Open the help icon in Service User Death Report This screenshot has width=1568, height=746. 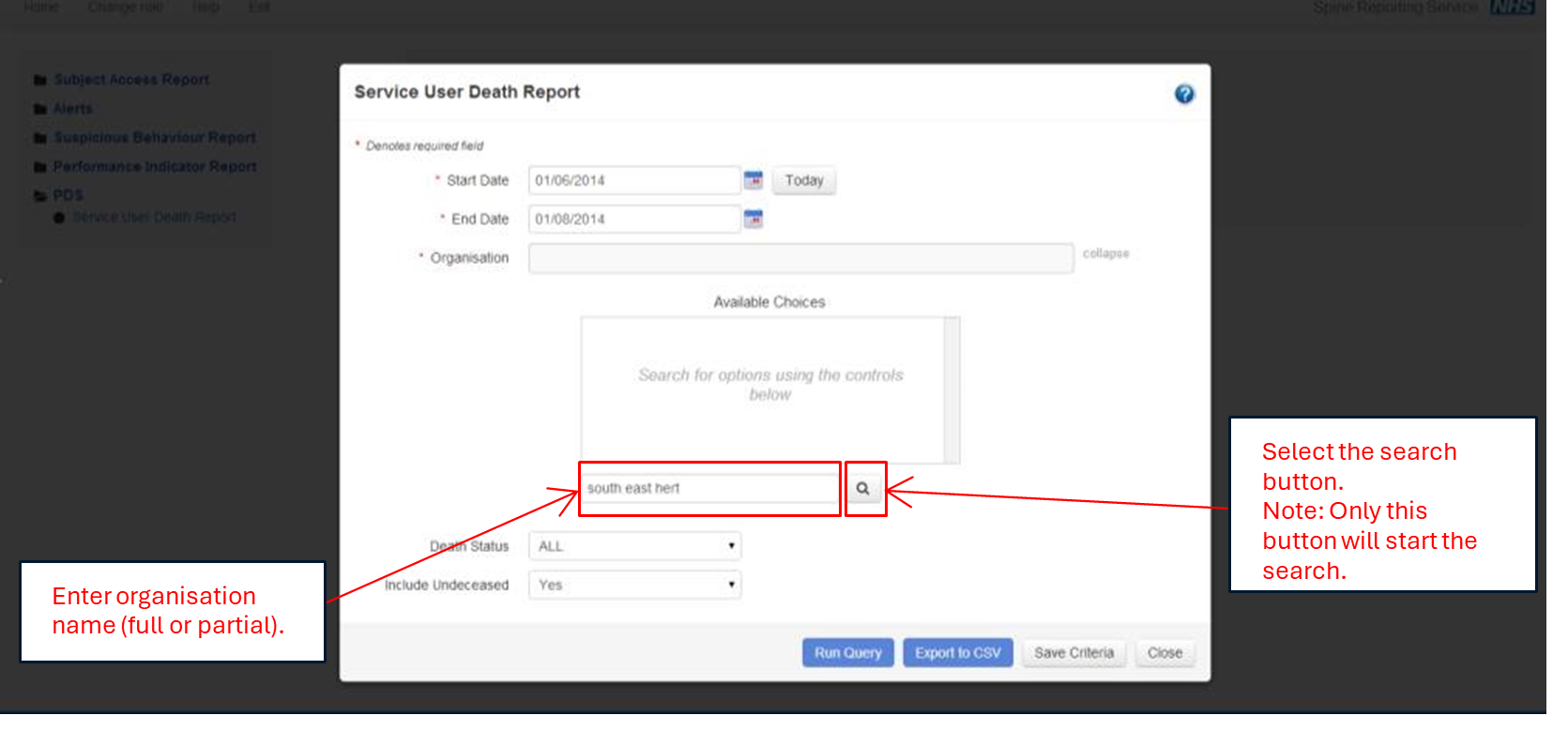[1184, 94]
